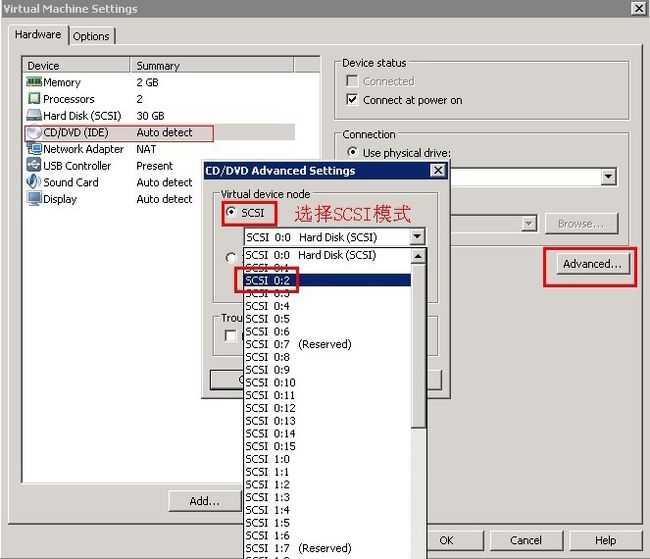
Task: Choose SCSI 0:8 in the dropdown list
Action: [x=327, y=357]
